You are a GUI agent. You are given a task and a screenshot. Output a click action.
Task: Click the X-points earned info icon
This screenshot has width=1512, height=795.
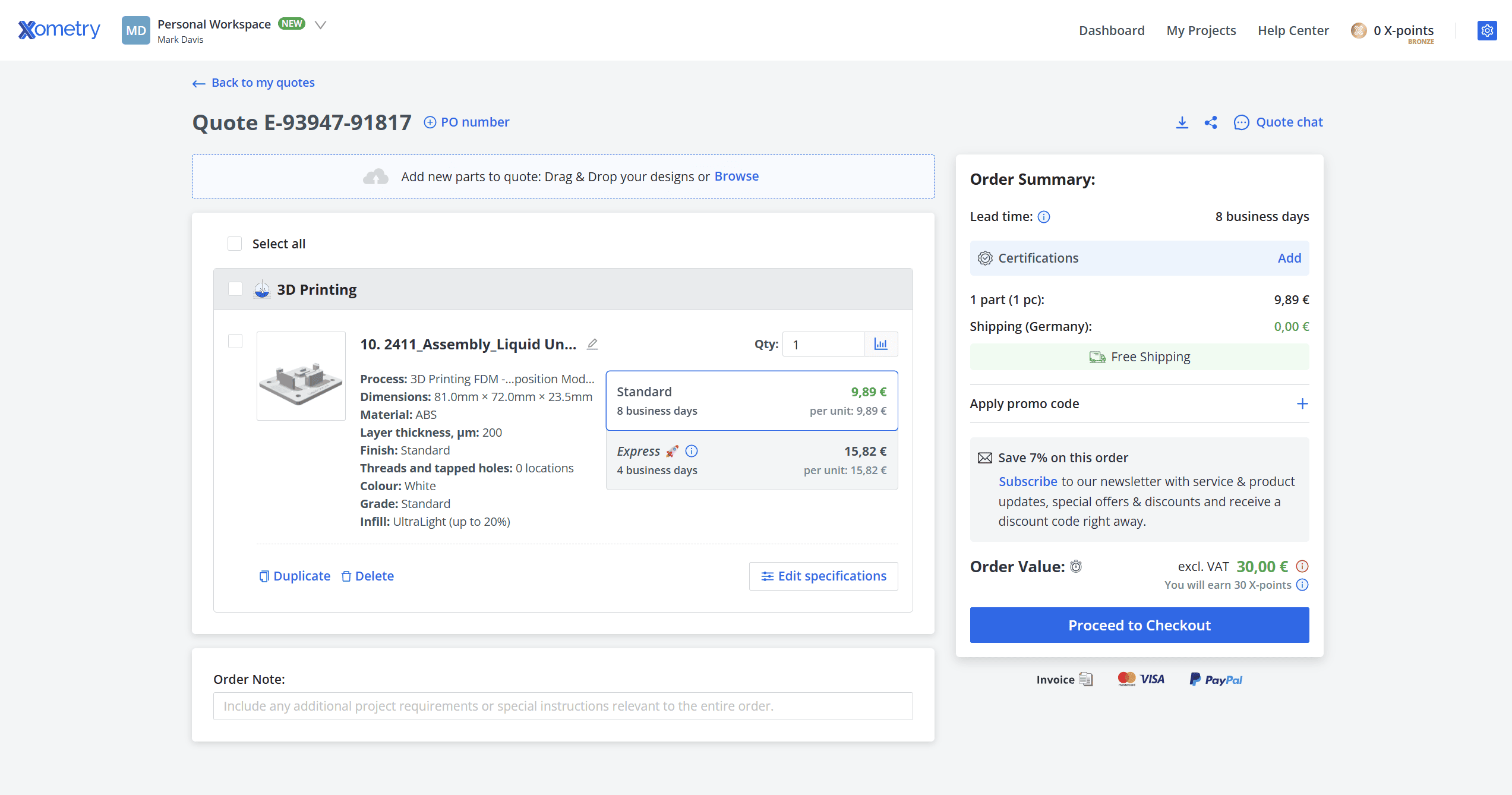click(x=1302, y=585)
